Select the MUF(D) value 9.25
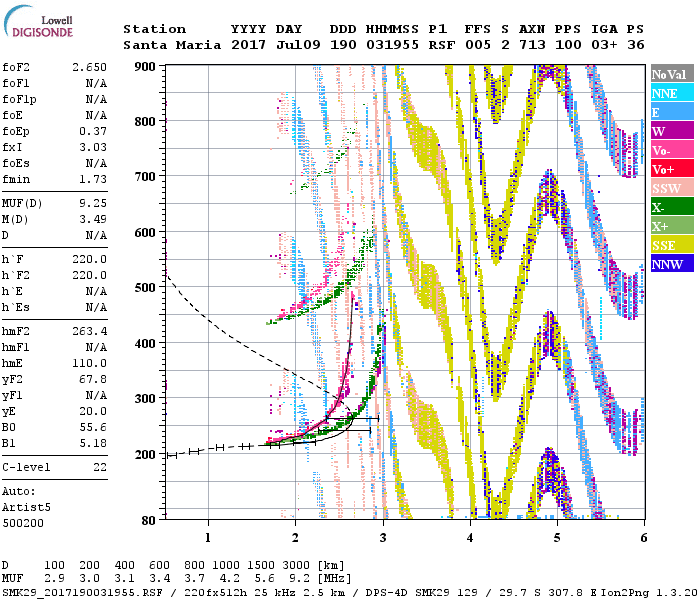Viewport: 700px width, 600px height. 93,203
